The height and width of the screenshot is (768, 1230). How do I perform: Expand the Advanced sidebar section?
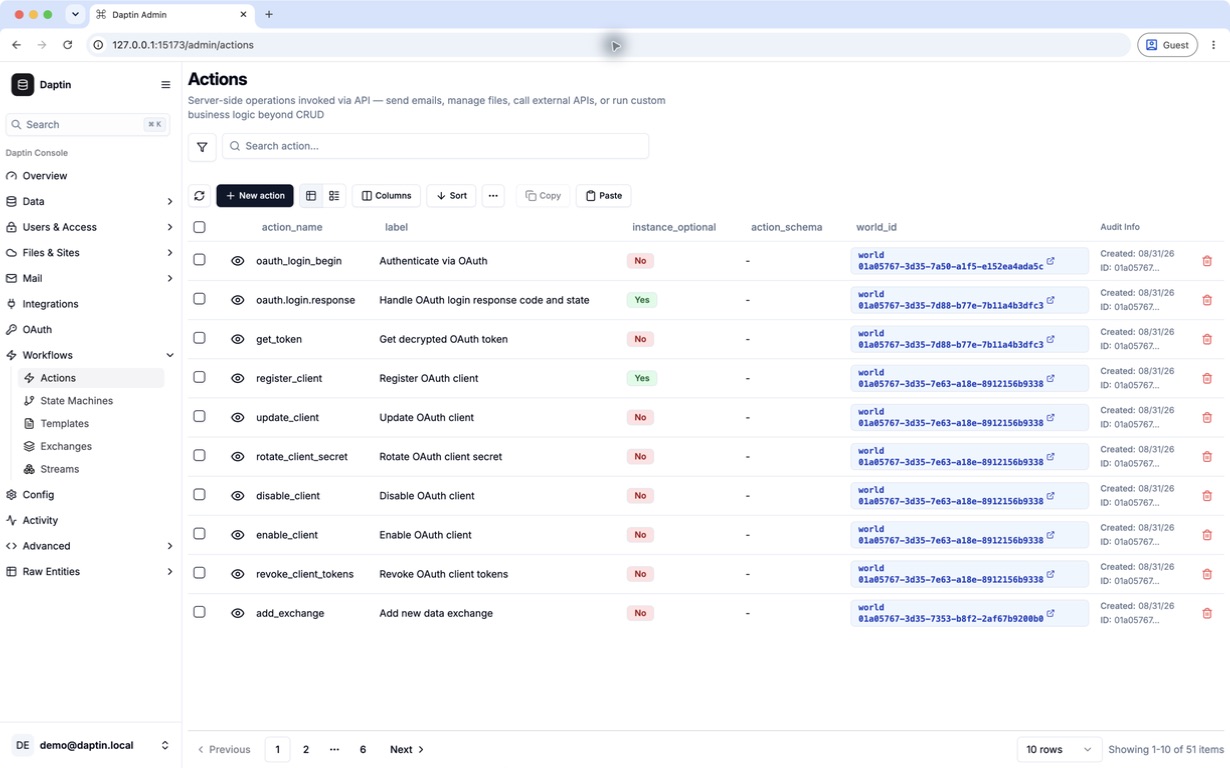click(x=89, y=546)
